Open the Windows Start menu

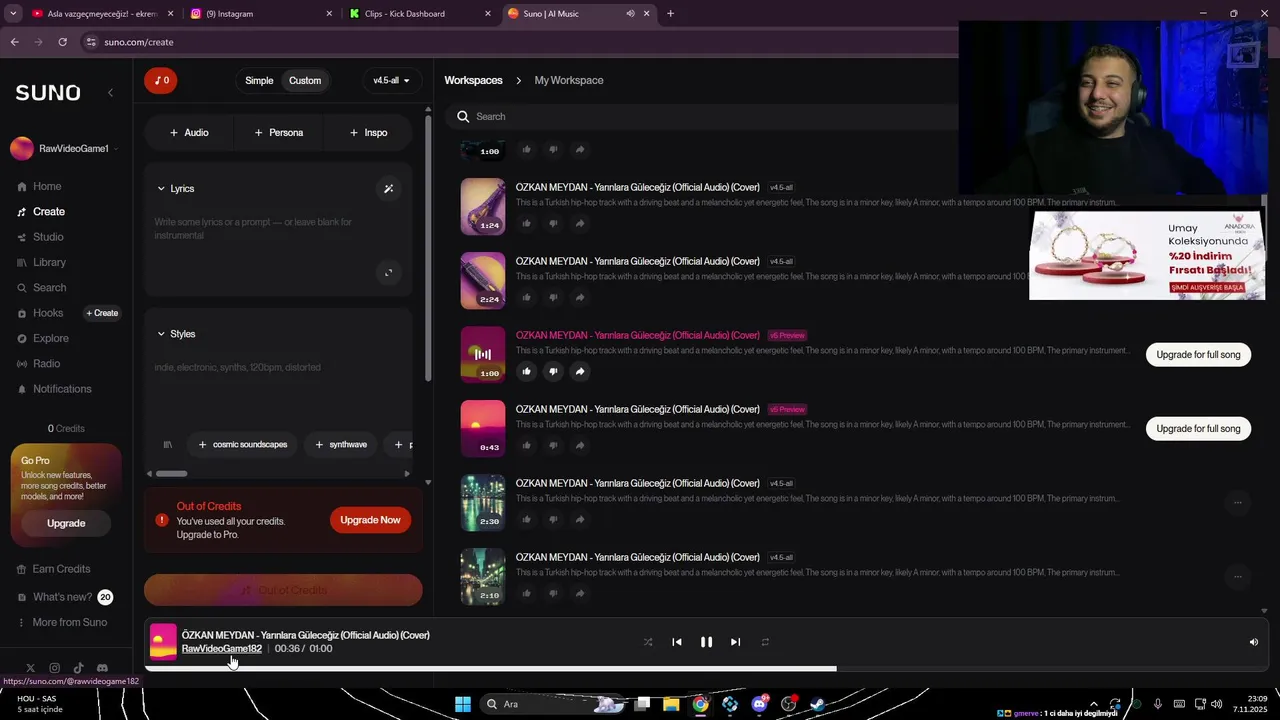coord(463,704)
